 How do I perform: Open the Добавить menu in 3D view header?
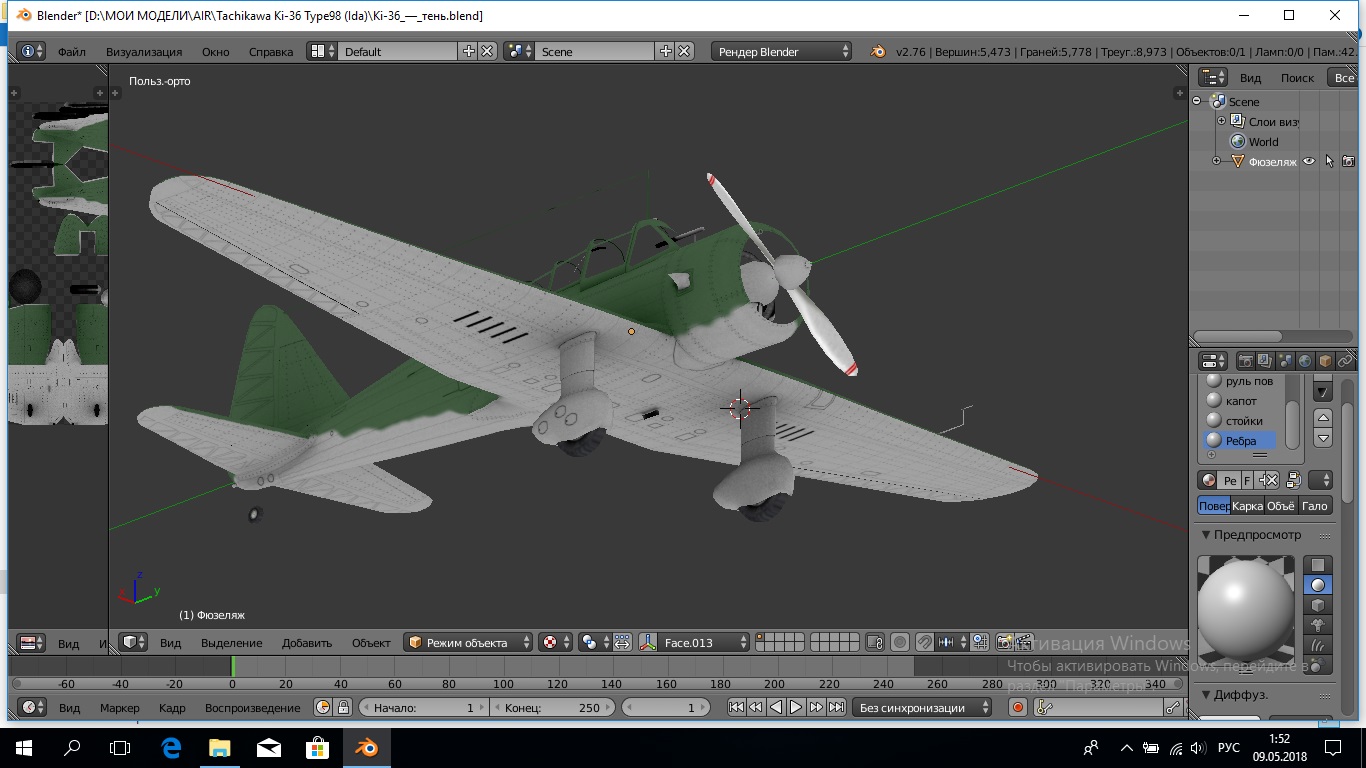point(306,643)
